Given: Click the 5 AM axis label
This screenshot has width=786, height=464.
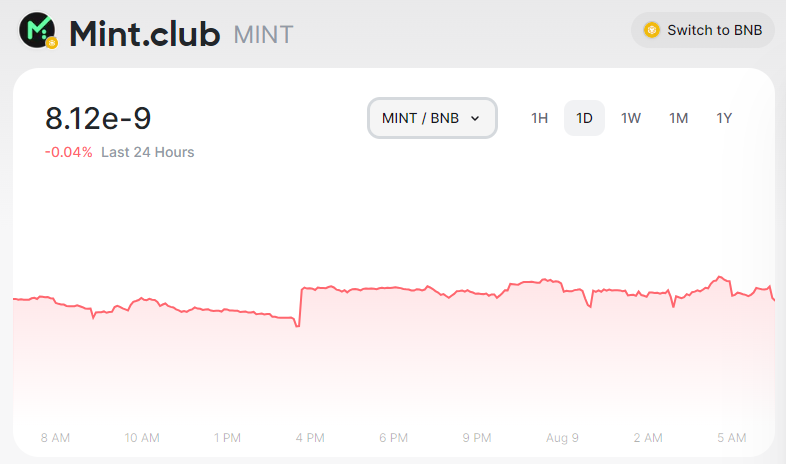Looking at the screenshot, I should 731,438.
